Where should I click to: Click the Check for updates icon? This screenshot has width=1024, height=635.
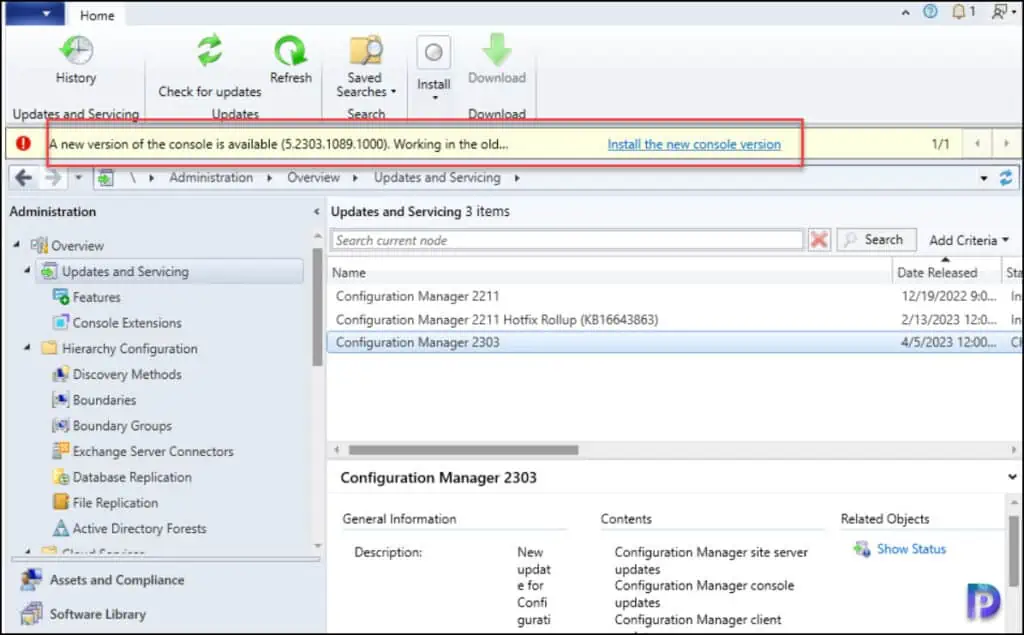click(210, 51)
